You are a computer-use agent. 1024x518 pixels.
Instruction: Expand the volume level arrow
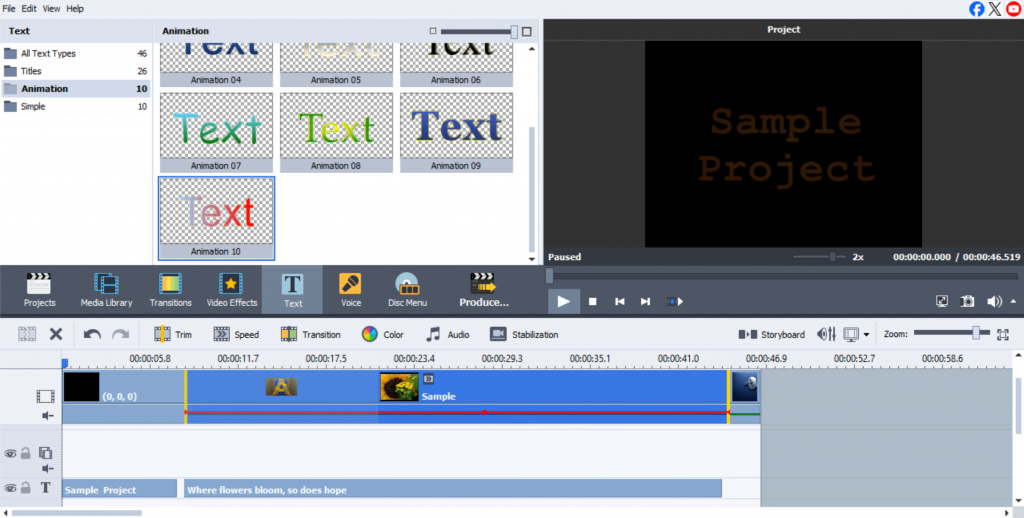tap(1013, 301)
